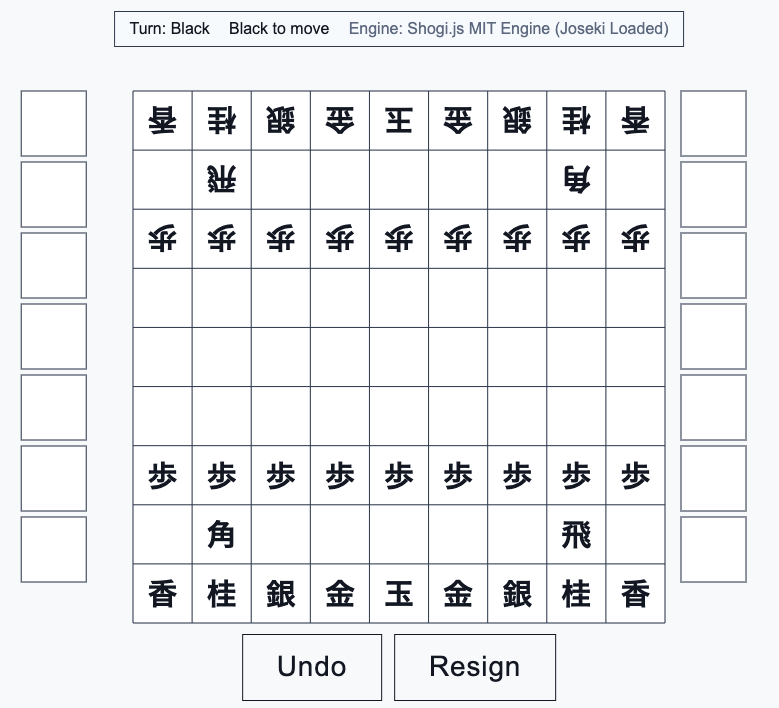
Task: Select Black's gold general left of king
Action: pyautogui.click(x=340, y=594)
